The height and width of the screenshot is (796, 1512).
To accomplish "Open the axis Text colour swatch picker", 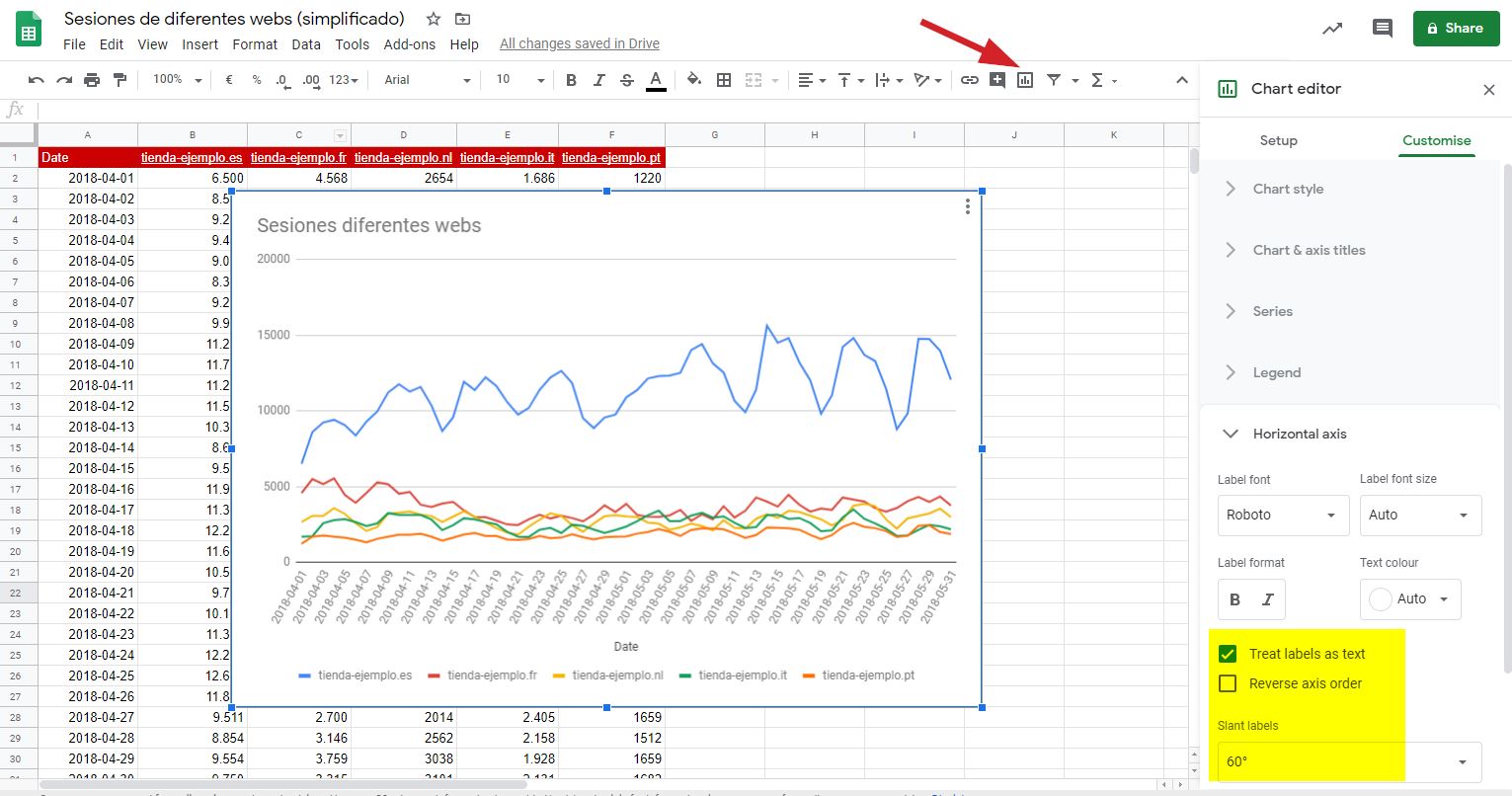I will [1410, 599].
